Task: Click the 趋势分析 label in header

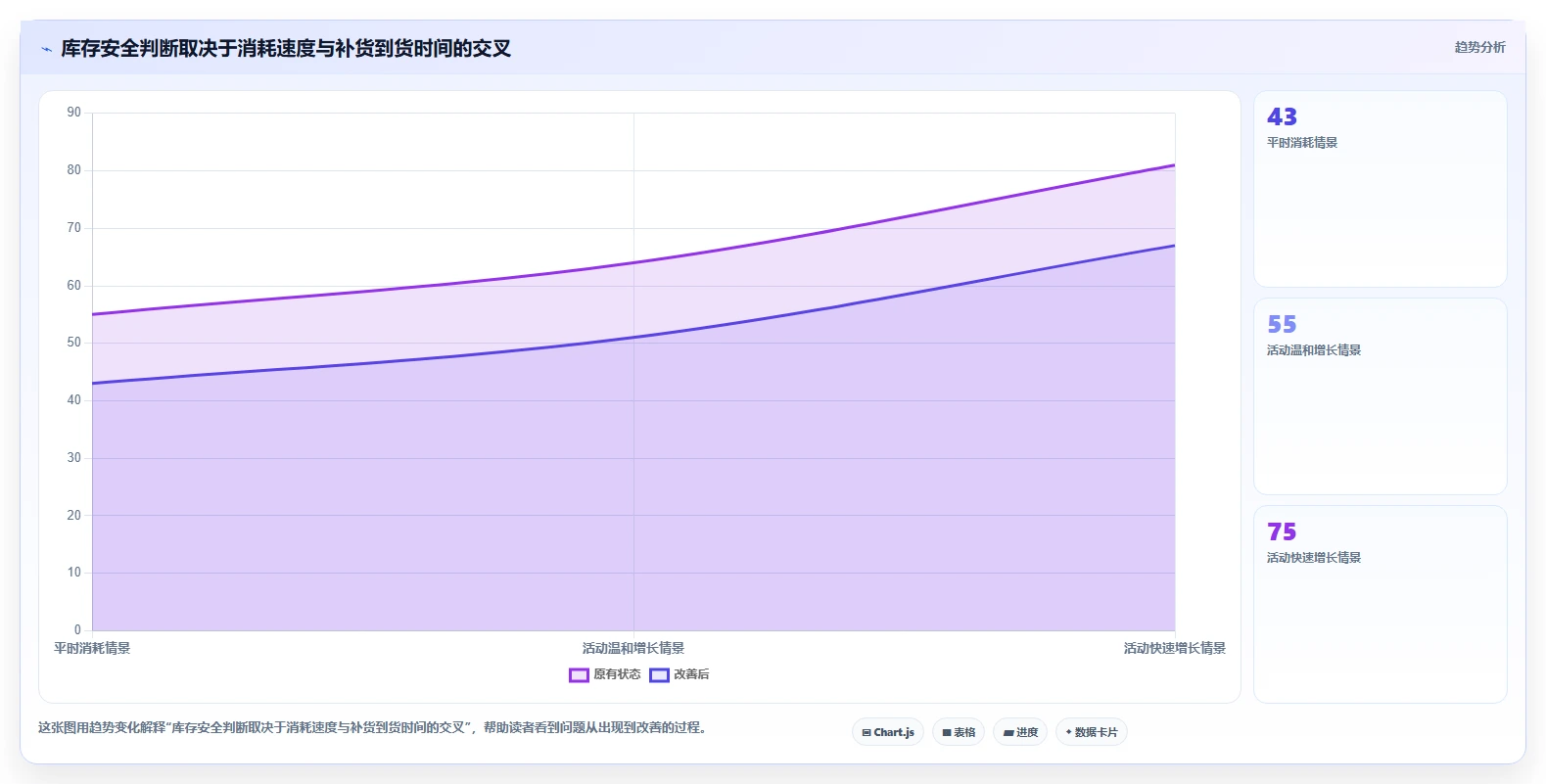Action: 1479,47
